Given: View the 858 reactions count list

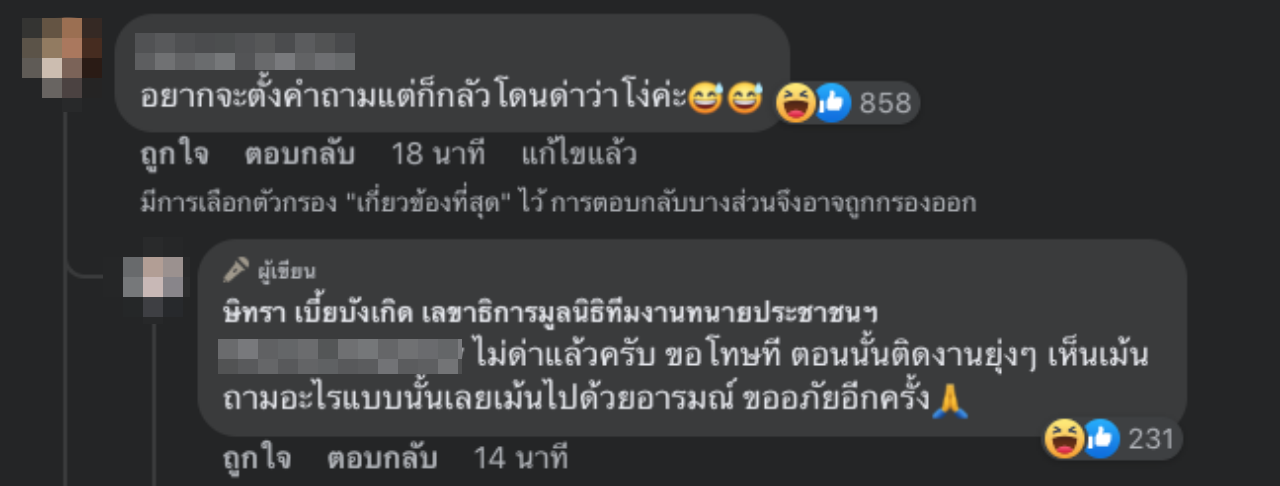Looking at the screenshot, I should tap(885, 103).
